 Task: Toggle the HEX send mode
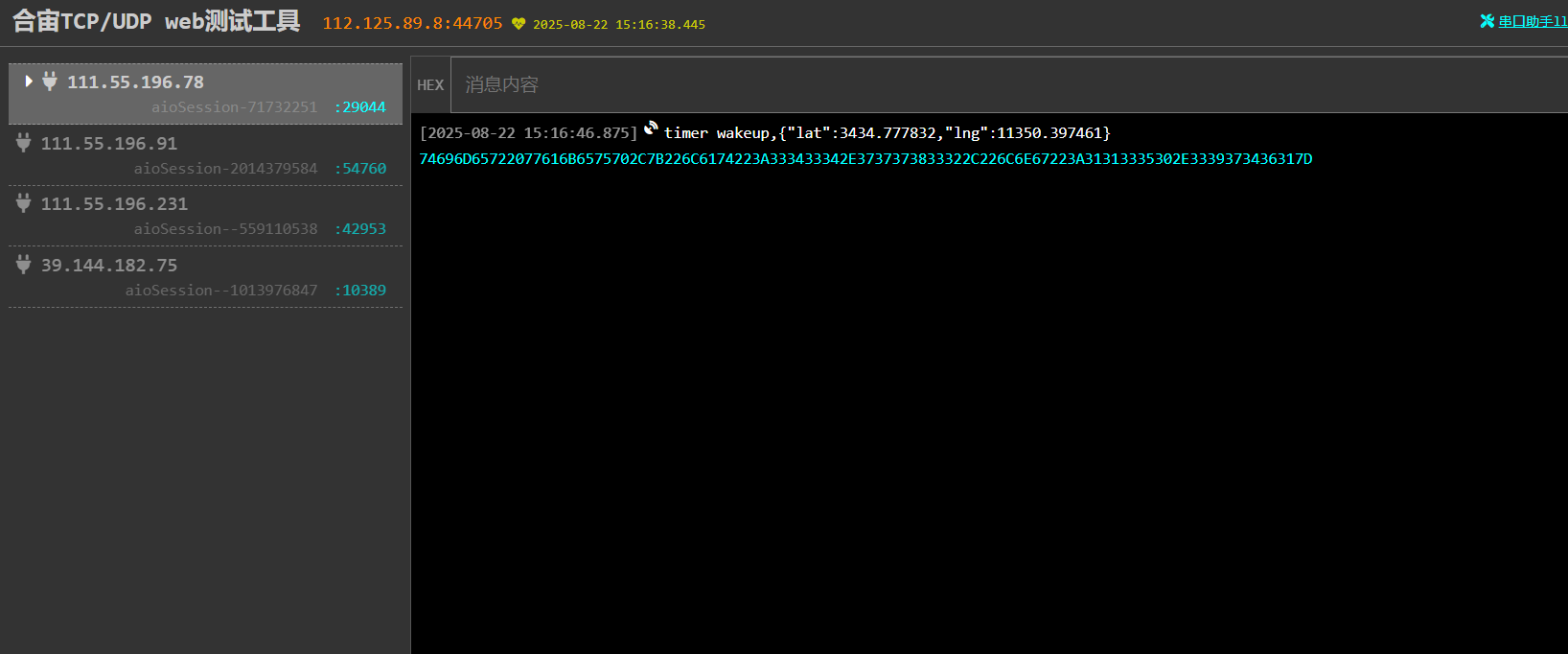click(430, 85)
